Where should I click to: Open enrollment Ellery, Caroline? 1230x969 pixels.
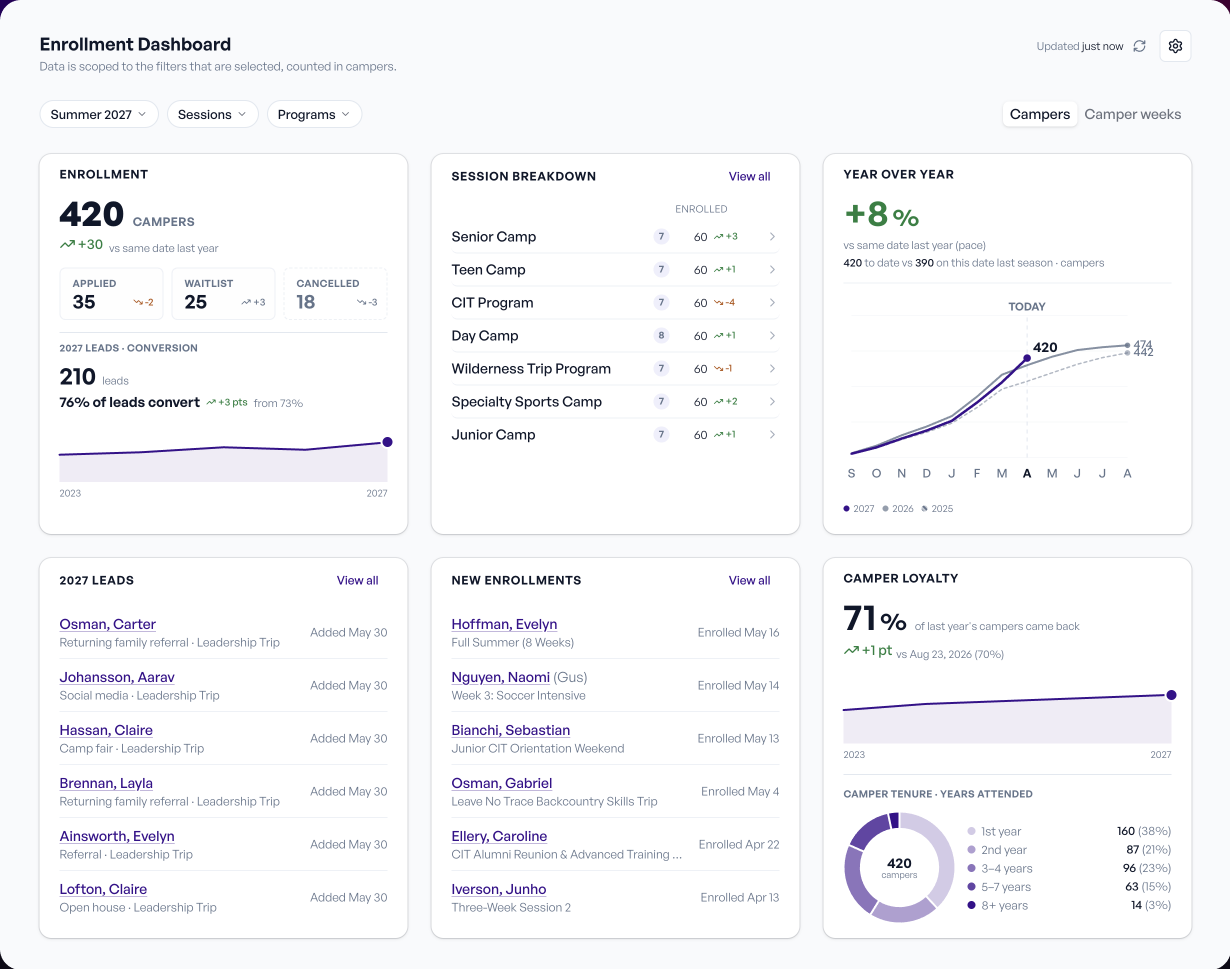click(x=499, y=836)
